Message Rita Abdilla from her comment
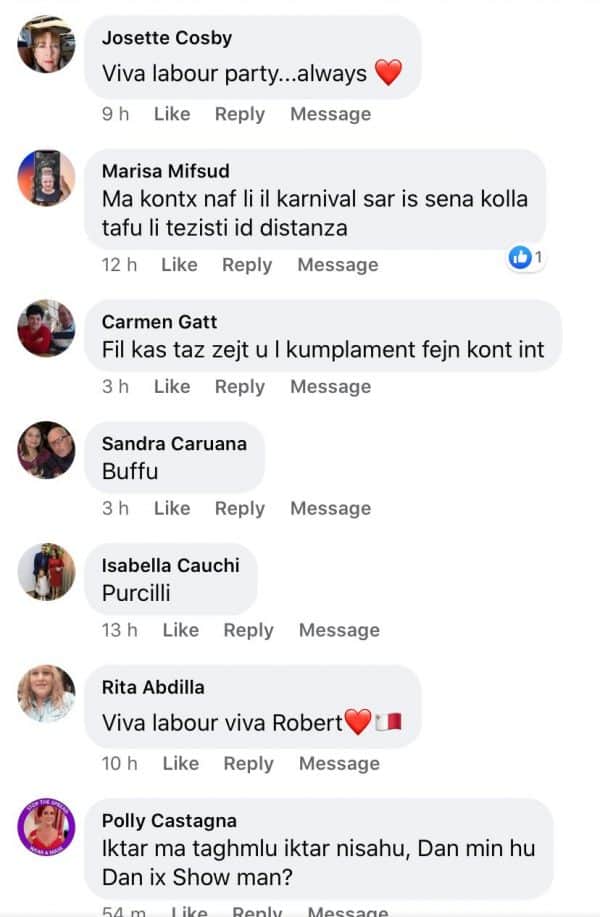Screen dimensions: 600x917 pyautogui.click(x=339, y=763)
